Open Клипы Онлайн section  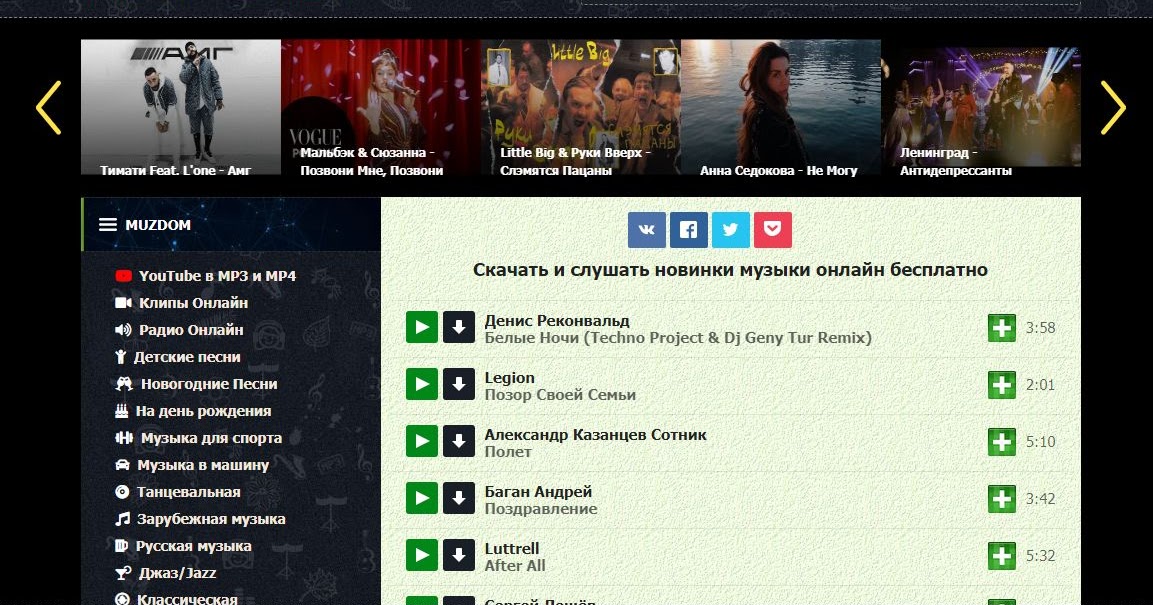tap(182, 303)
